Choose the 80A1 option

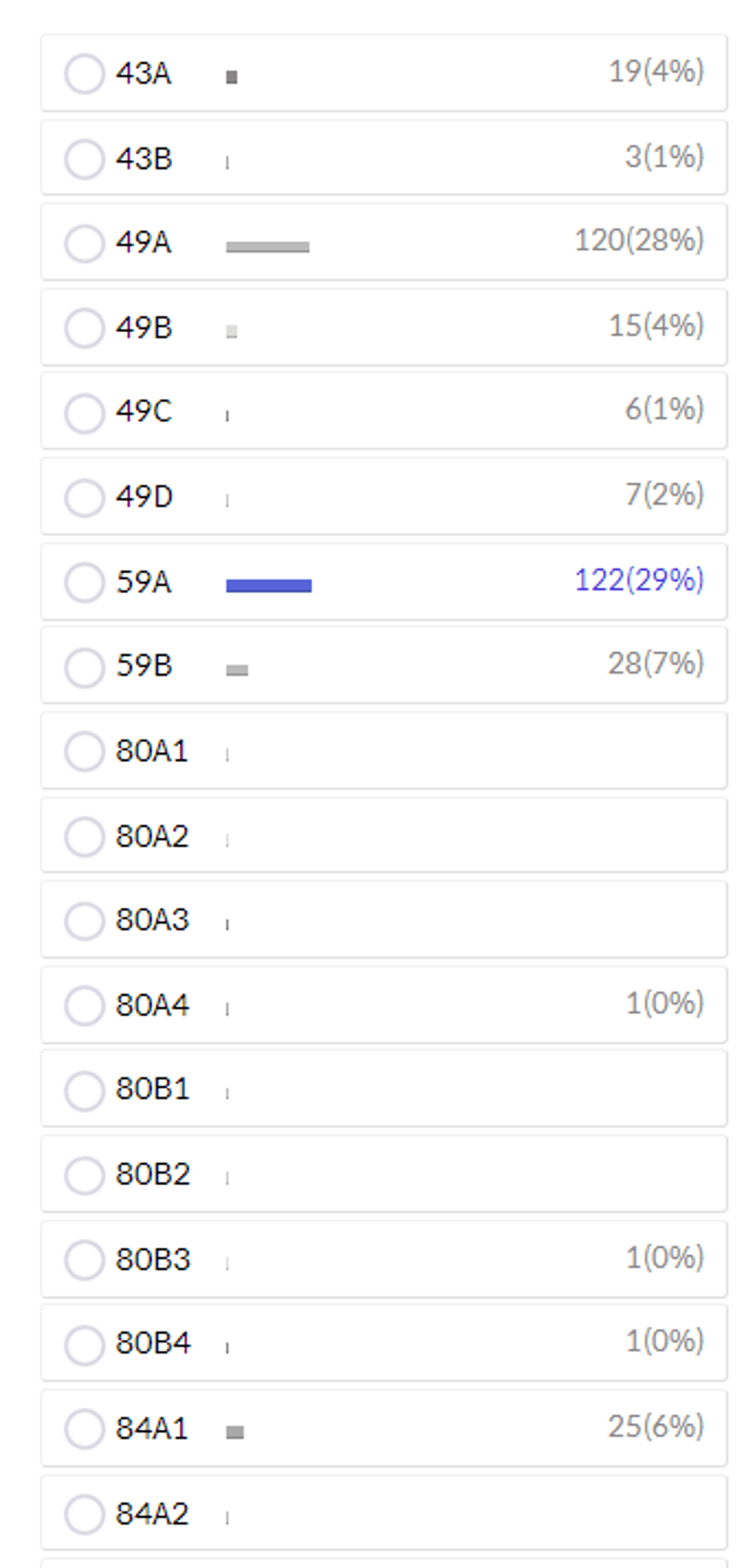(384, 751)
